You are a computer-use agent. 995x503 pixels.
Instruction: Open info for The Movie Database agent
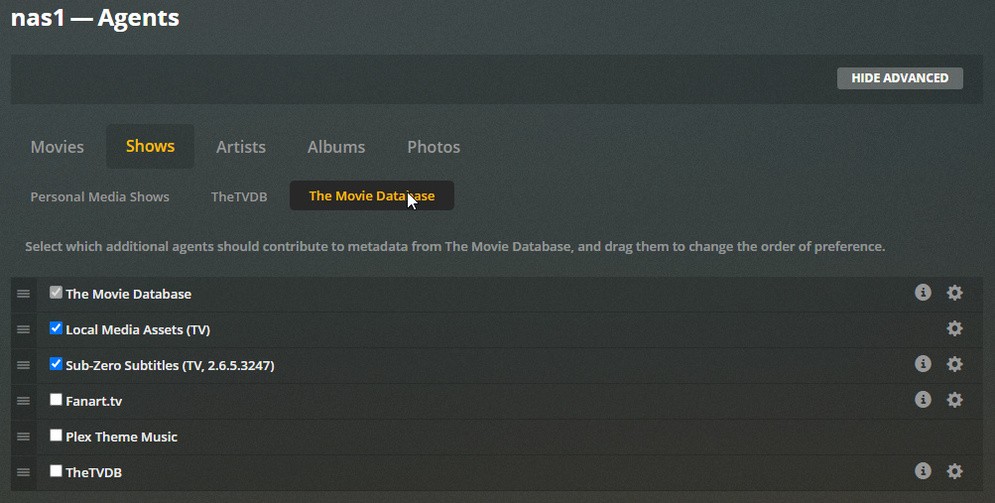click(x=923, y=292)
